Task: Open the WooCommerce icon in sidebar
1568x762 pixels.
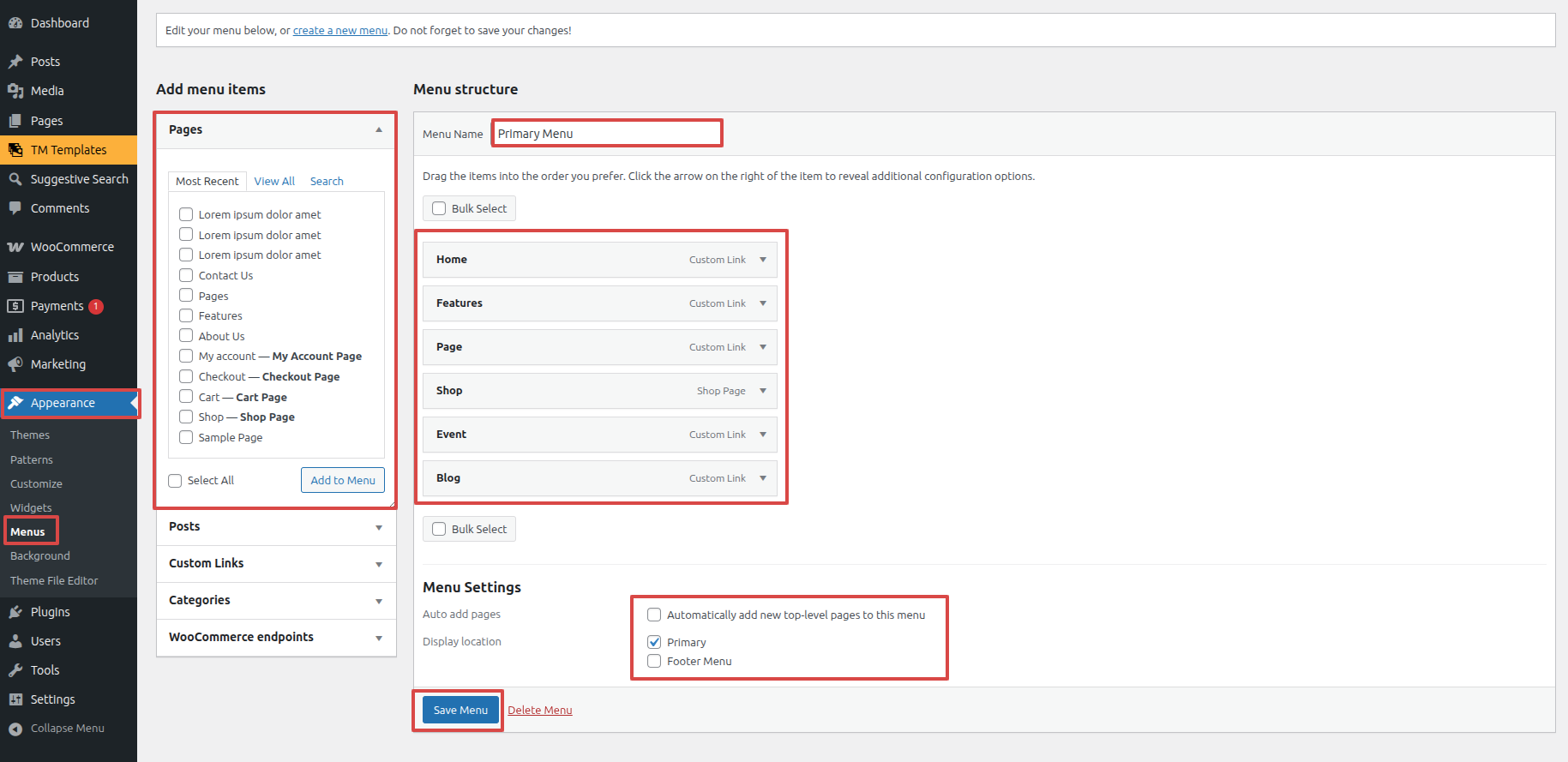Action: (15, 247)
